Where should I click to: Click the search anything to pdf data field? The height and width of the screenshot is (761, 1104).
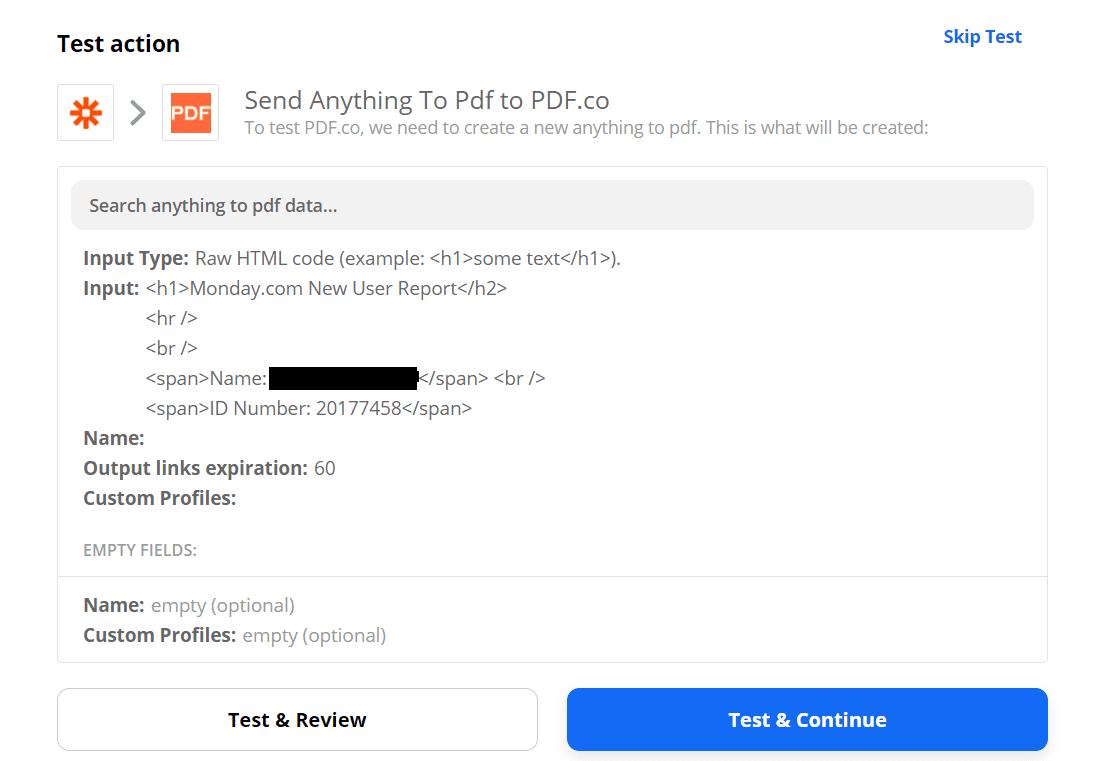pos(552,204)
